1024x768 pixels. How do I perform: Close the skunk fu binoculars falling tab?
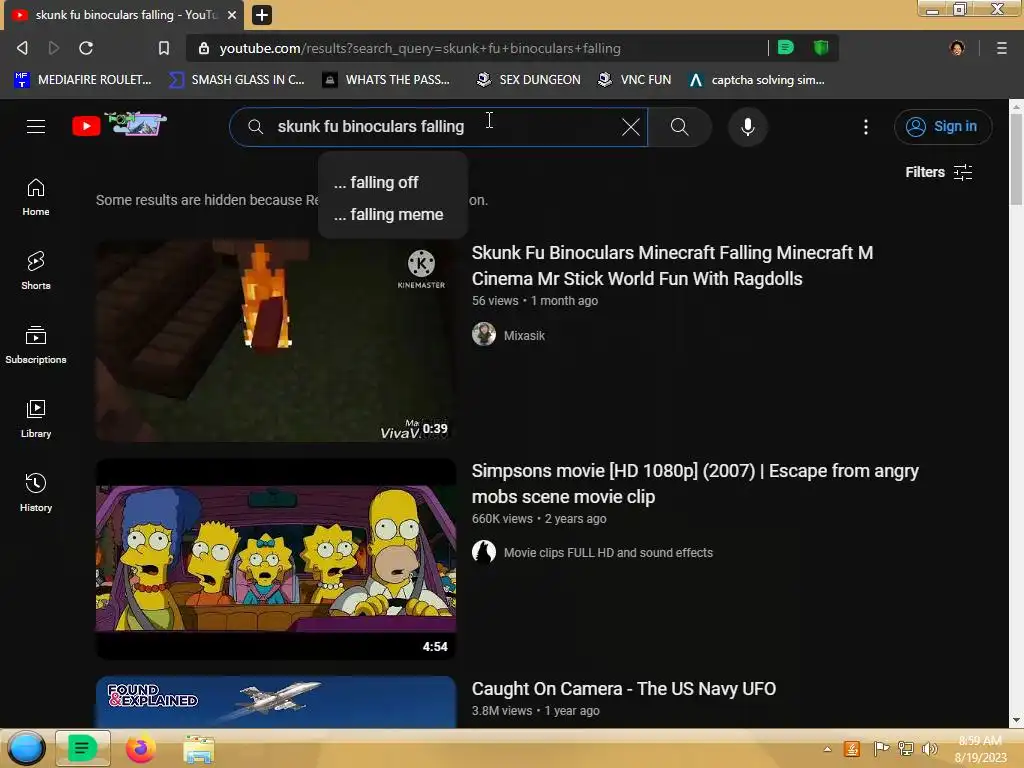point(232,14)
